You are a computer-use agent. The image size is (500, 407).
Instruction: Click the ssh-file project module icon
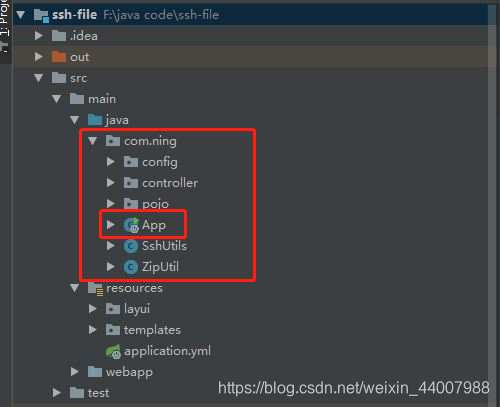(41, 15)
